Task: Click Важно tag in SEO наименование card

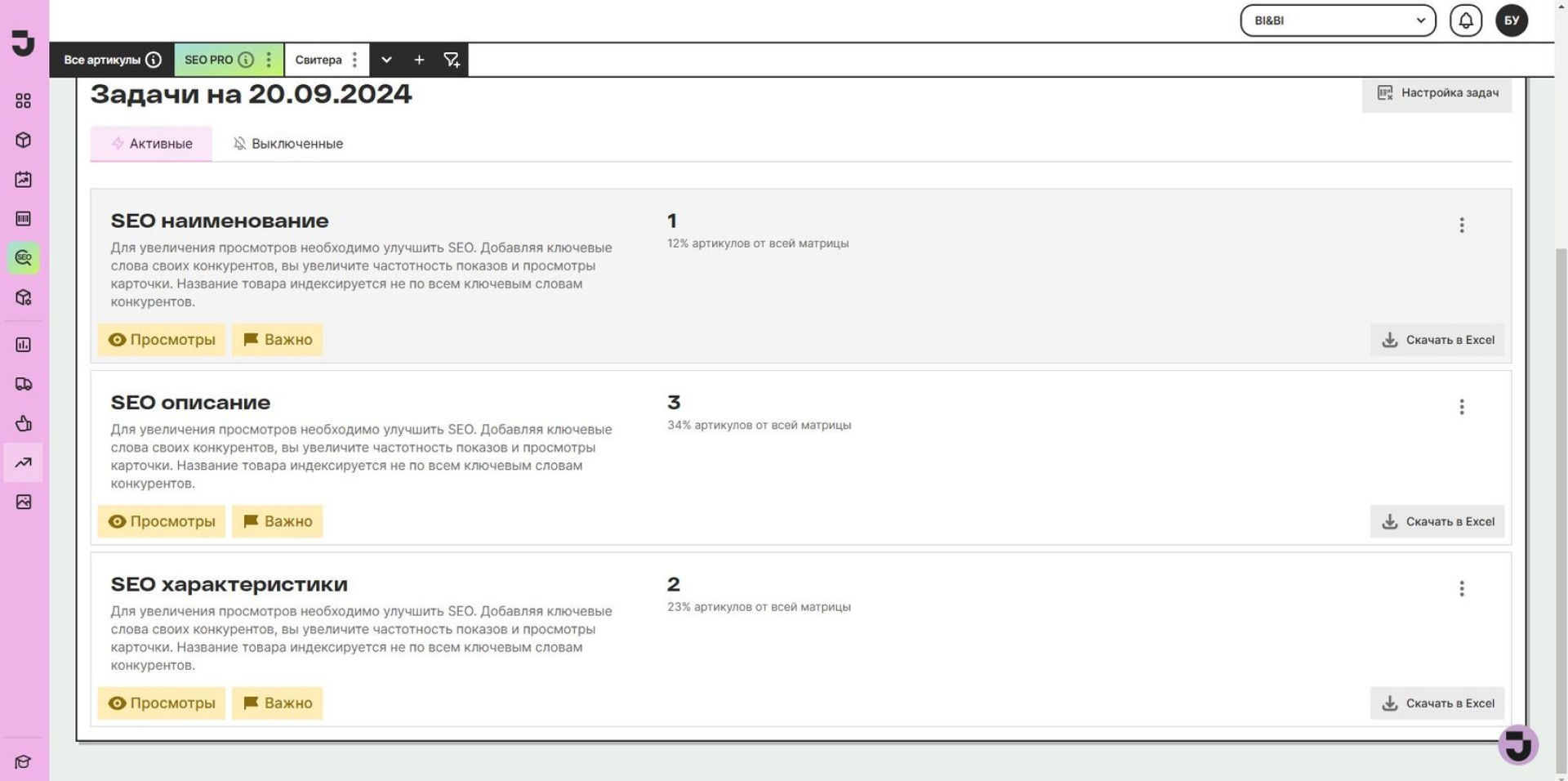Action: coord(278,340)
